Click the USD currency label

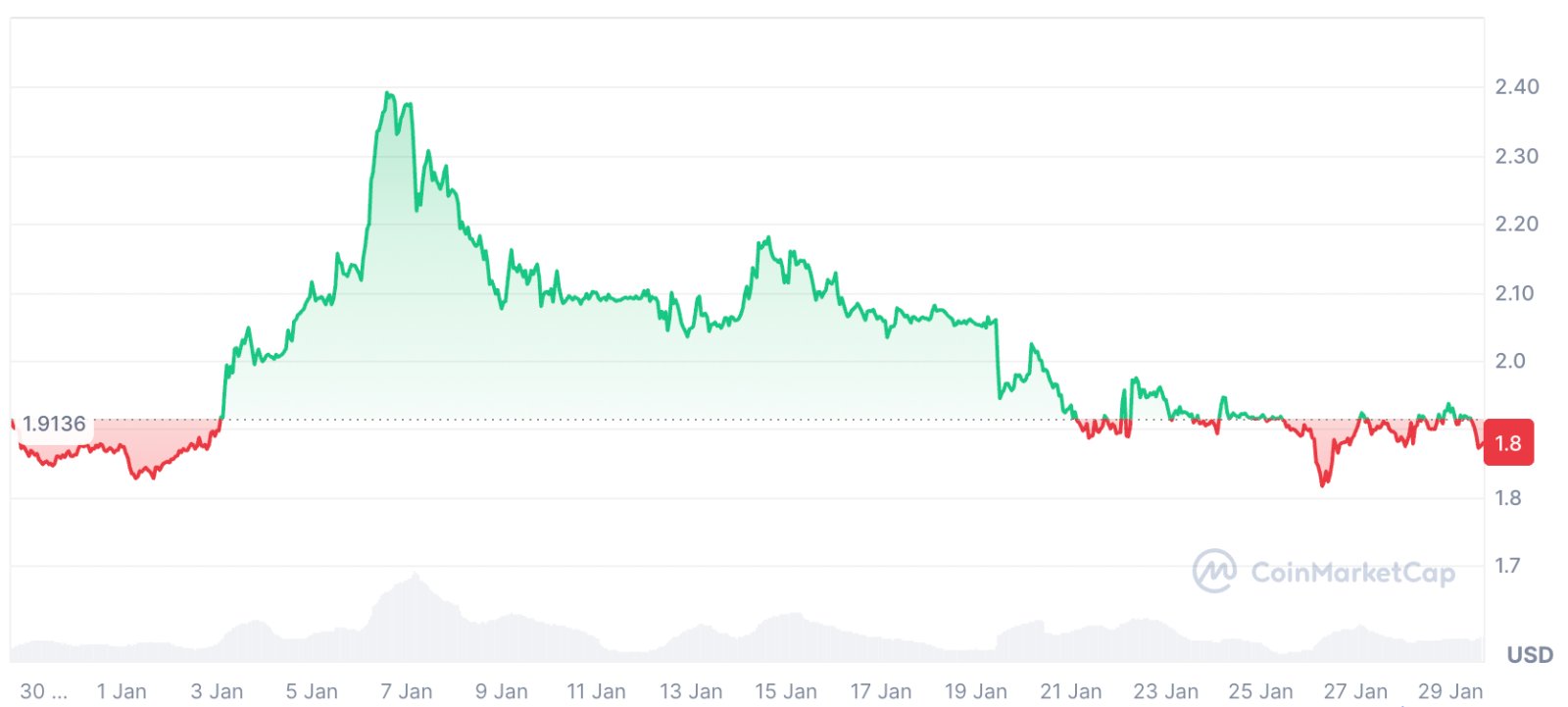(x=1530, y=654)
